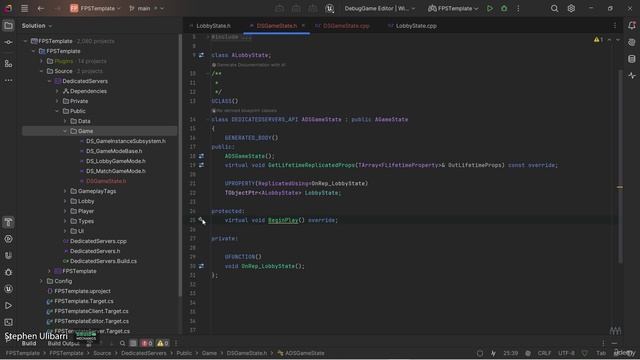Open the Build hammer tool window
This screenshot has height=360, width=640.
[x=8, y=222]
